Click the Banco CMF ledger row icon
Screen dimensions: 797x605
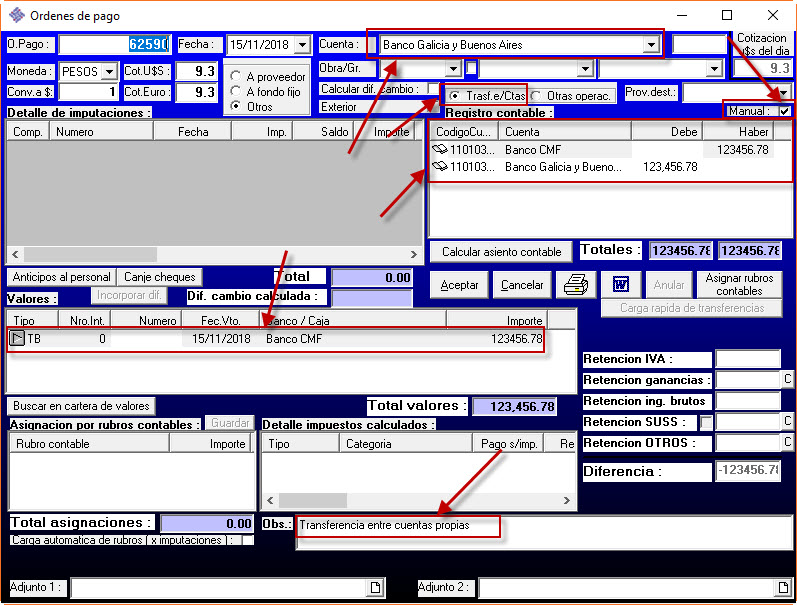(x=439, y=150)
